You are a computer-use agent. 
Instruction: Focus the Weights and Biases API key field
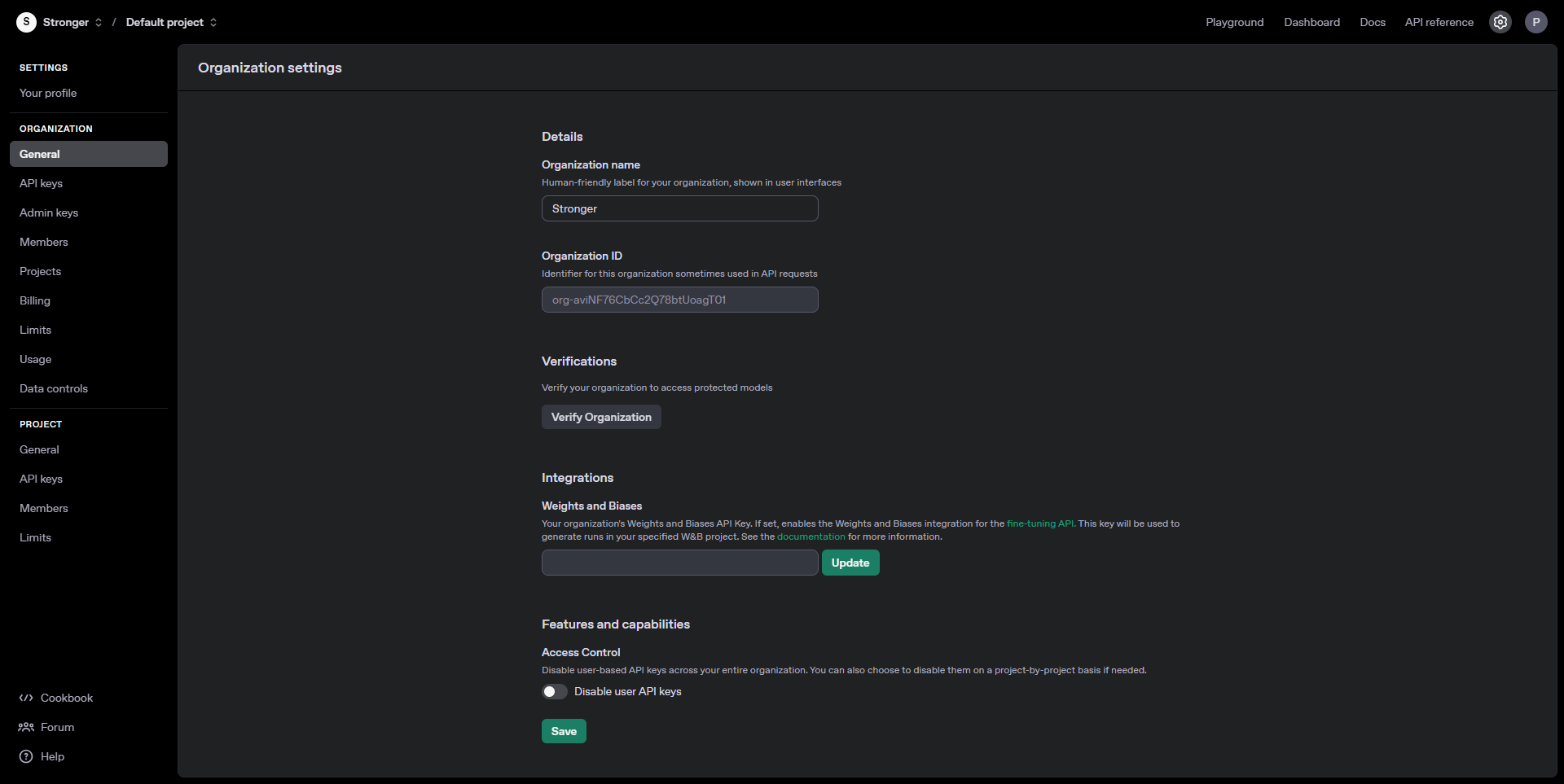pyautogui.click(x=679, y=563)
